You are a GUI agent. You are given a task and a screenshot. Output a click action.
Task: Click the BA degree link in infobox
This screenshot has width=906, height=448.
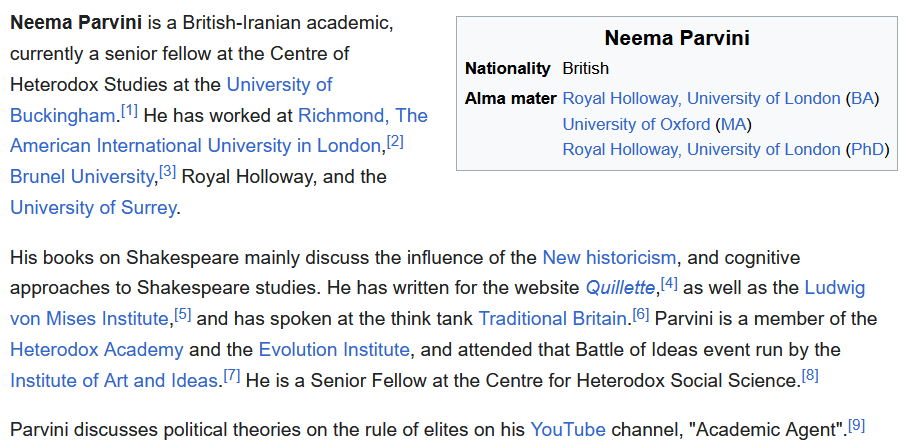coord(862,98)
